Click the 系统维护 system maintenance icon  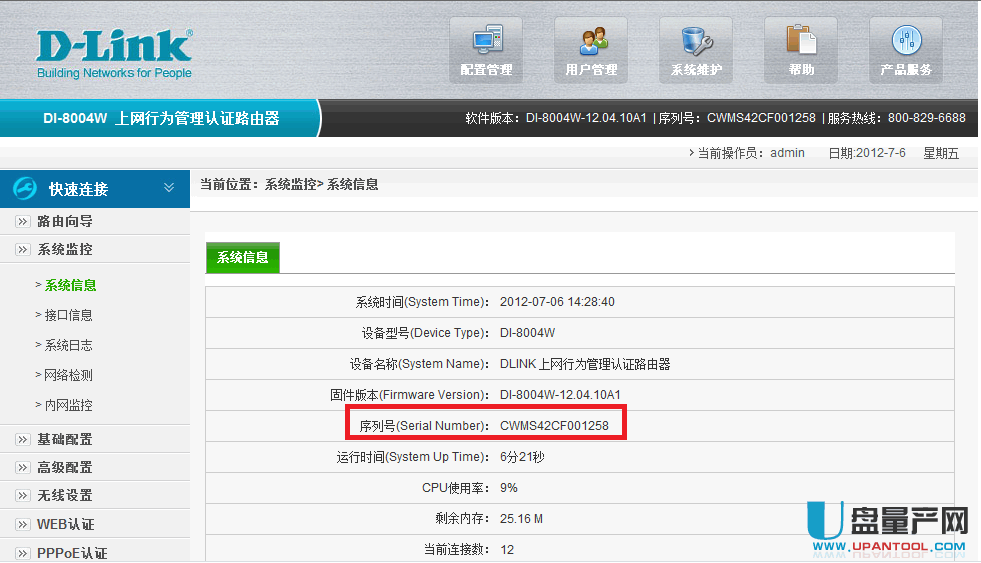(x=695, y=42)
